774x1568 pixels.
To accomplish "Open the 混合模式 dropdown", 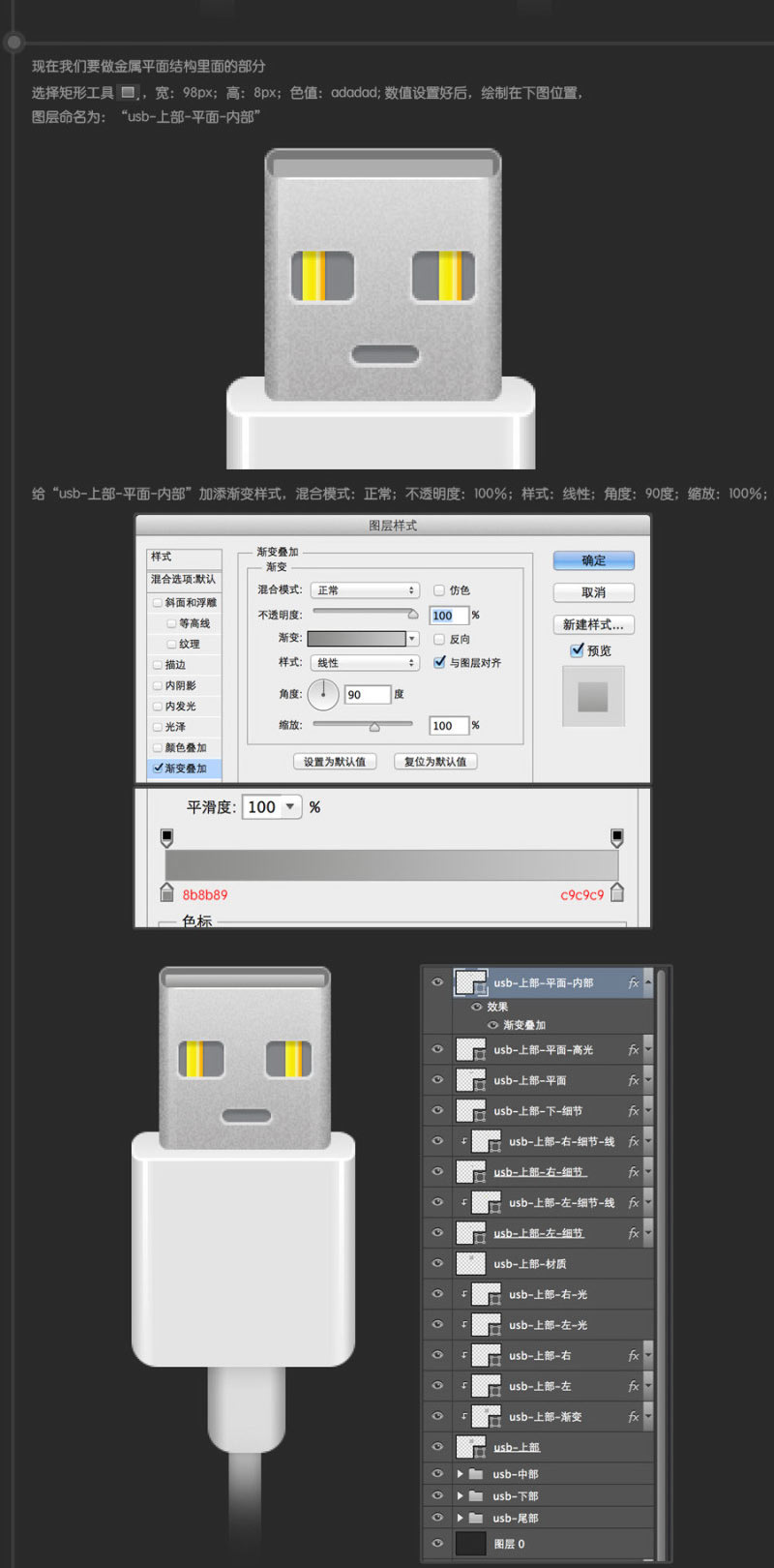I will [364, 589].
